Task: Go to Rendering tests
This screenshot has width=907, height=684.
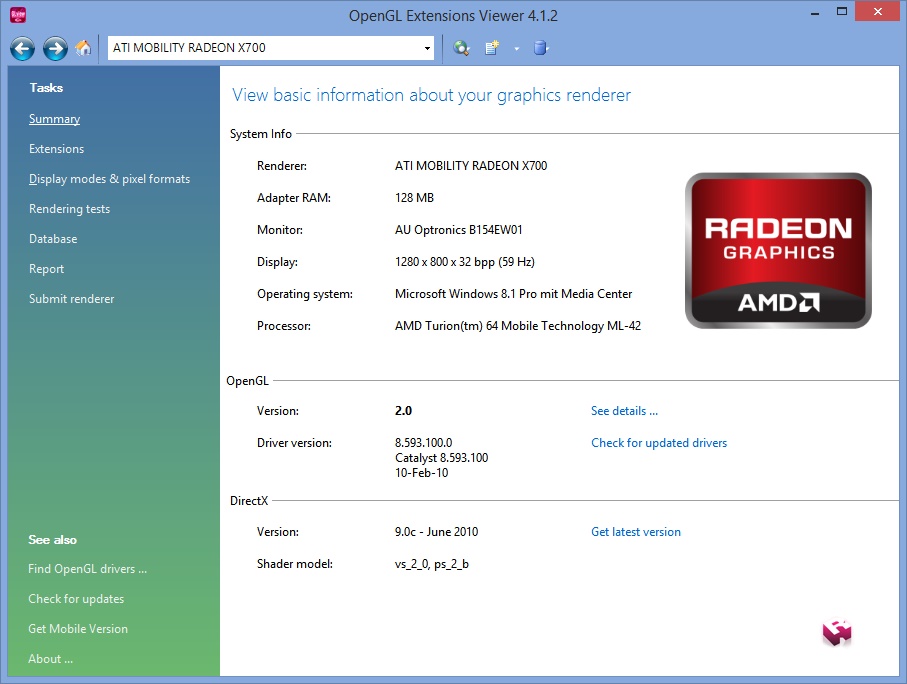Action: [x=69, y=209]
